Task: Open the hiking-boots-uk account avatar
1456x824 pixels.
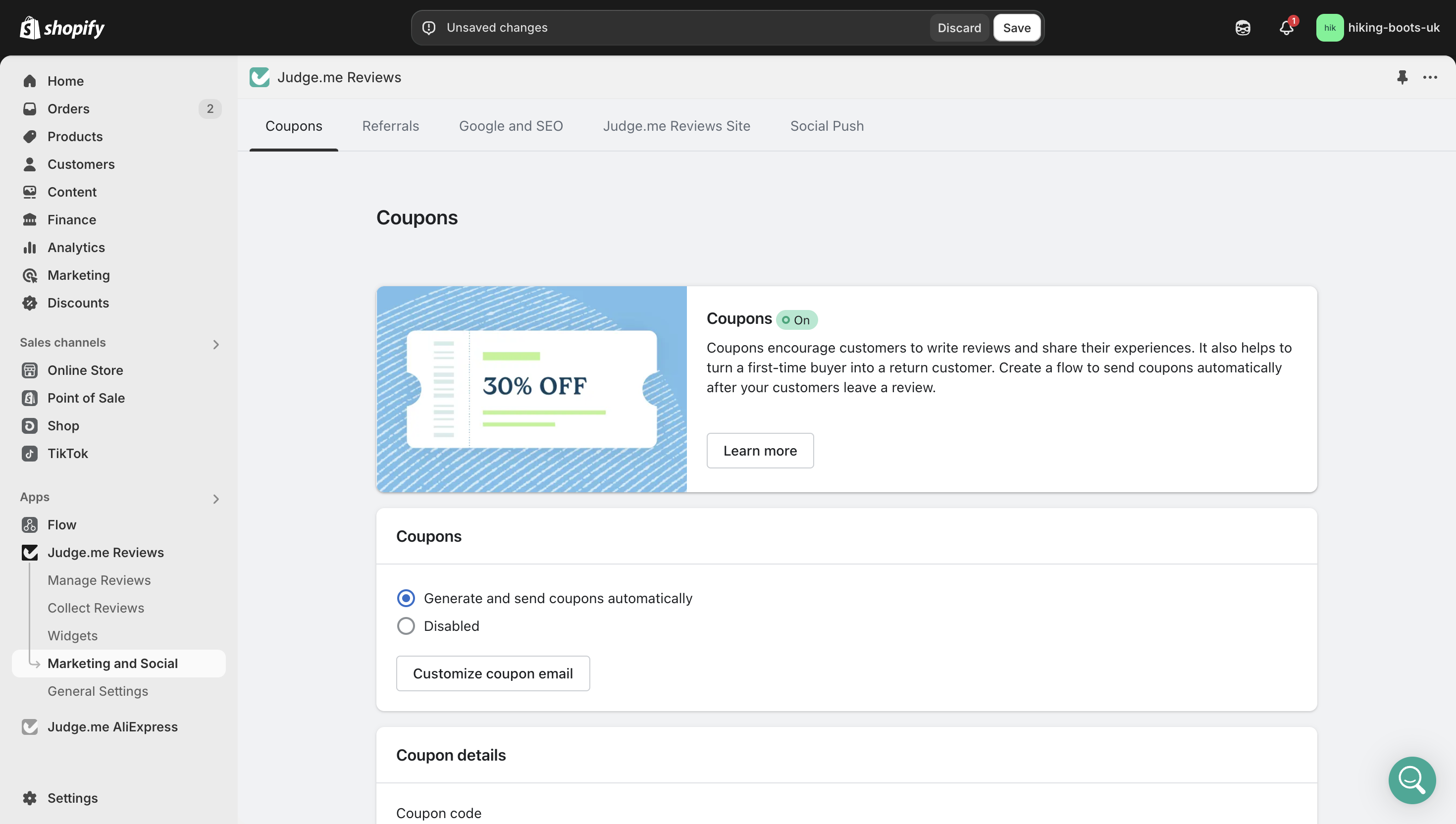Action: tap(1329, 28)
